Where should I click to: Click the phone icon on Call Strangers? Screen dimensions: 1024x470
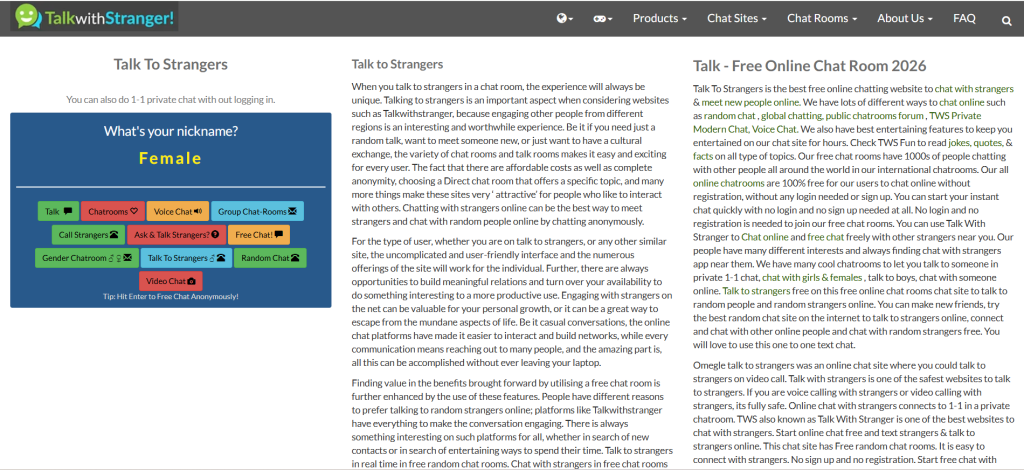[115, 235]
